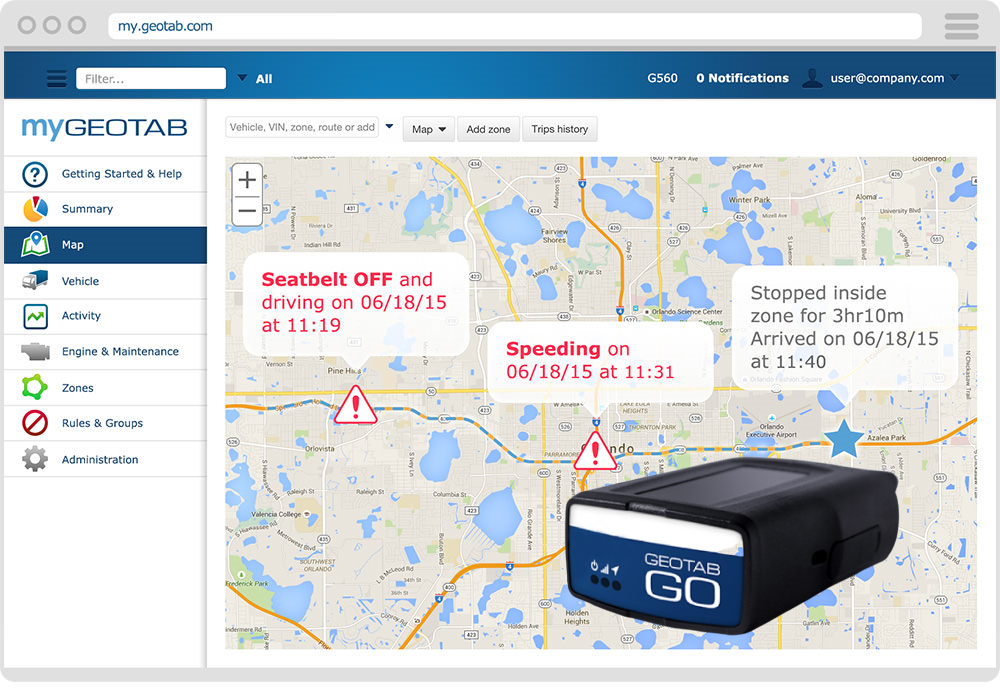The height and width of the screenshot is (688, 1000).
Task: Zoom in on the map with plus
Action: point(247,180)
